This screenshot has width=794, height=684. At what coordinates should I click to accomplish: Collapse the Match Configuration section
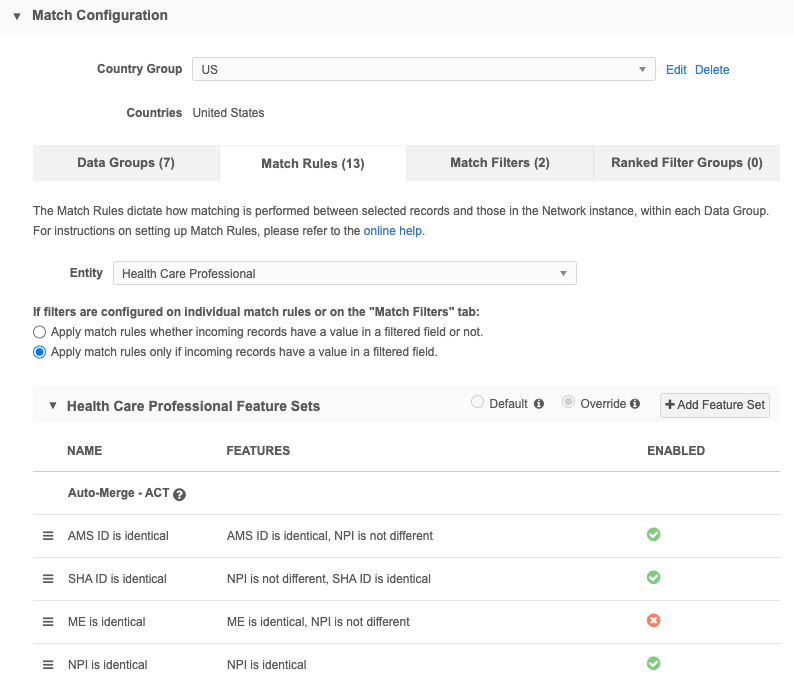coord(17,16)
